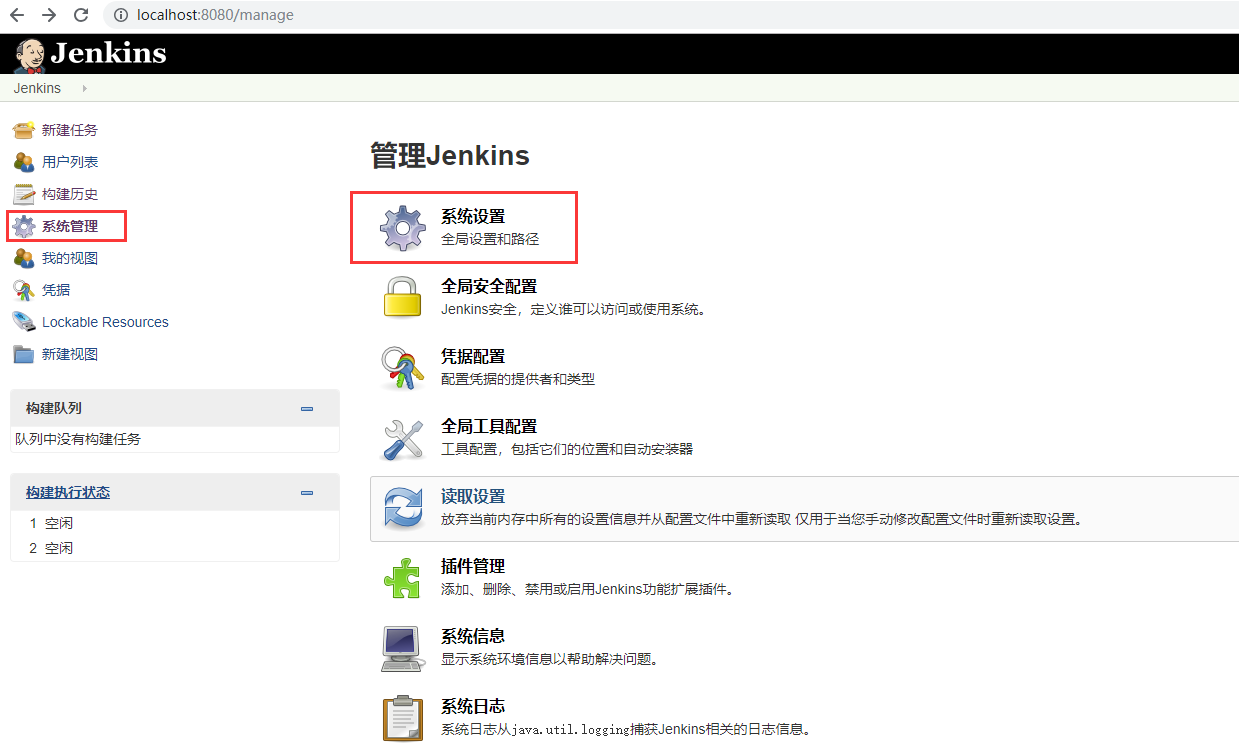This screenshot has height=751, width=1239.
Task: Open the 系统管理 sidebar link
Action: 70,226
